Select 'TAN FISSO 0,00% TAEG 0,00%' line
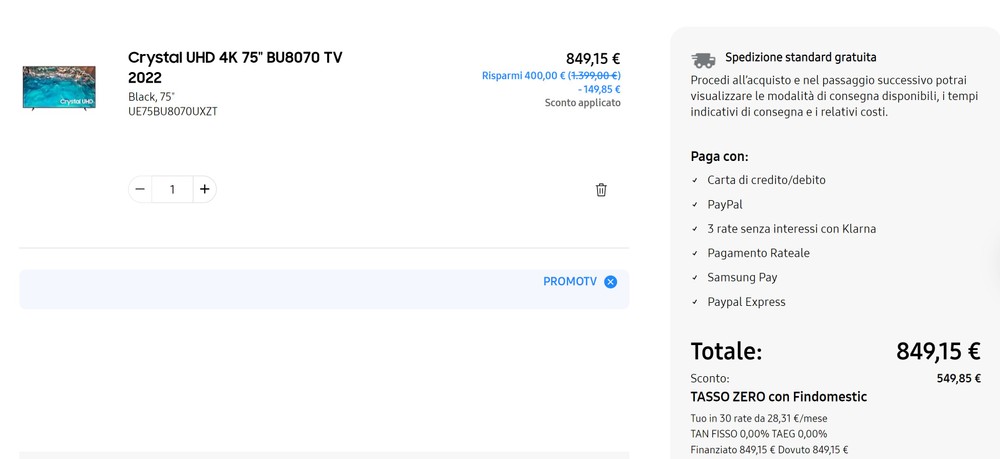 (758, 434)
